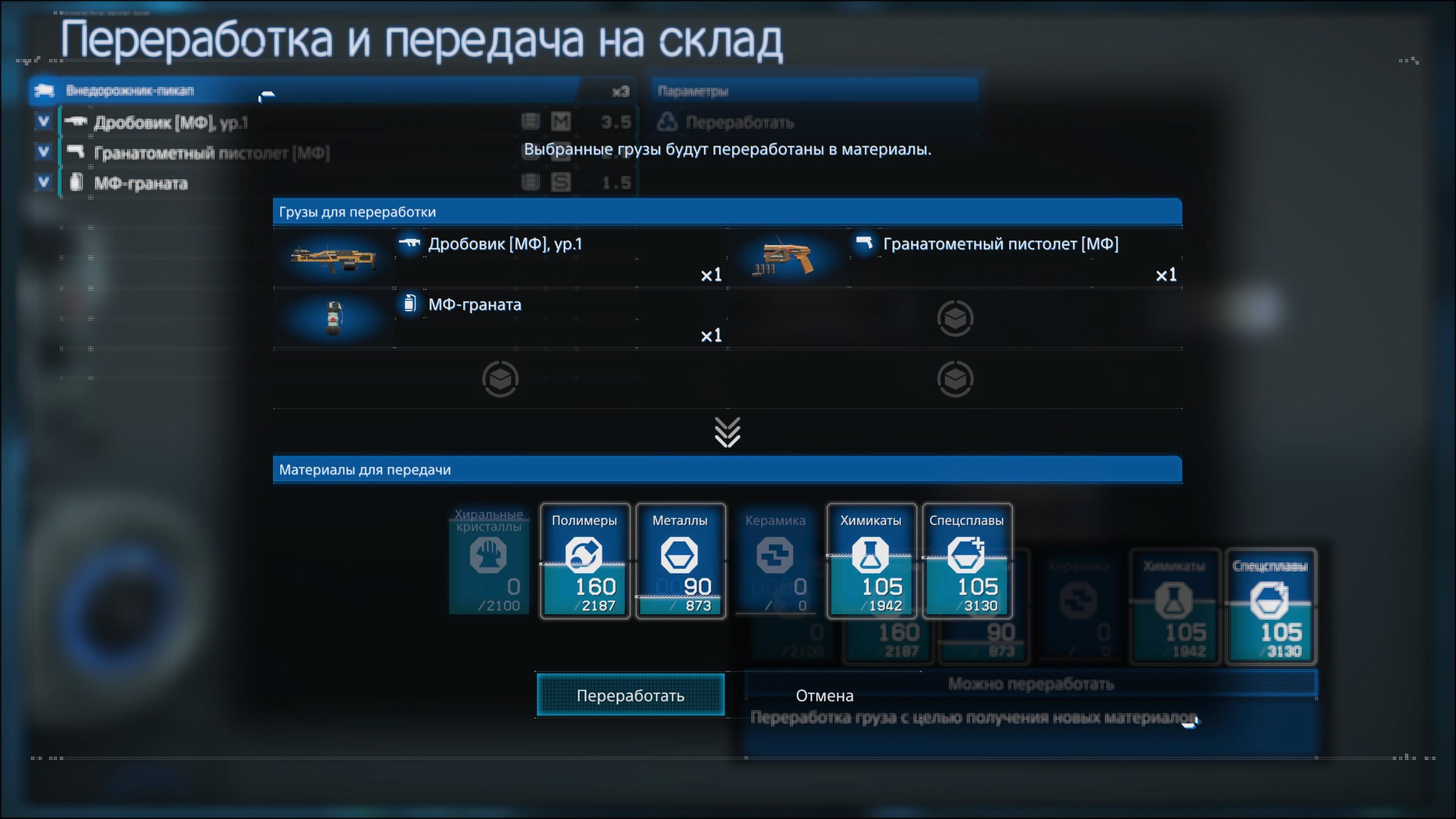The image size is (1456, 819).
Task: Click the hand icon on the Хиральные кристаллы card
Action: (489, 555)
